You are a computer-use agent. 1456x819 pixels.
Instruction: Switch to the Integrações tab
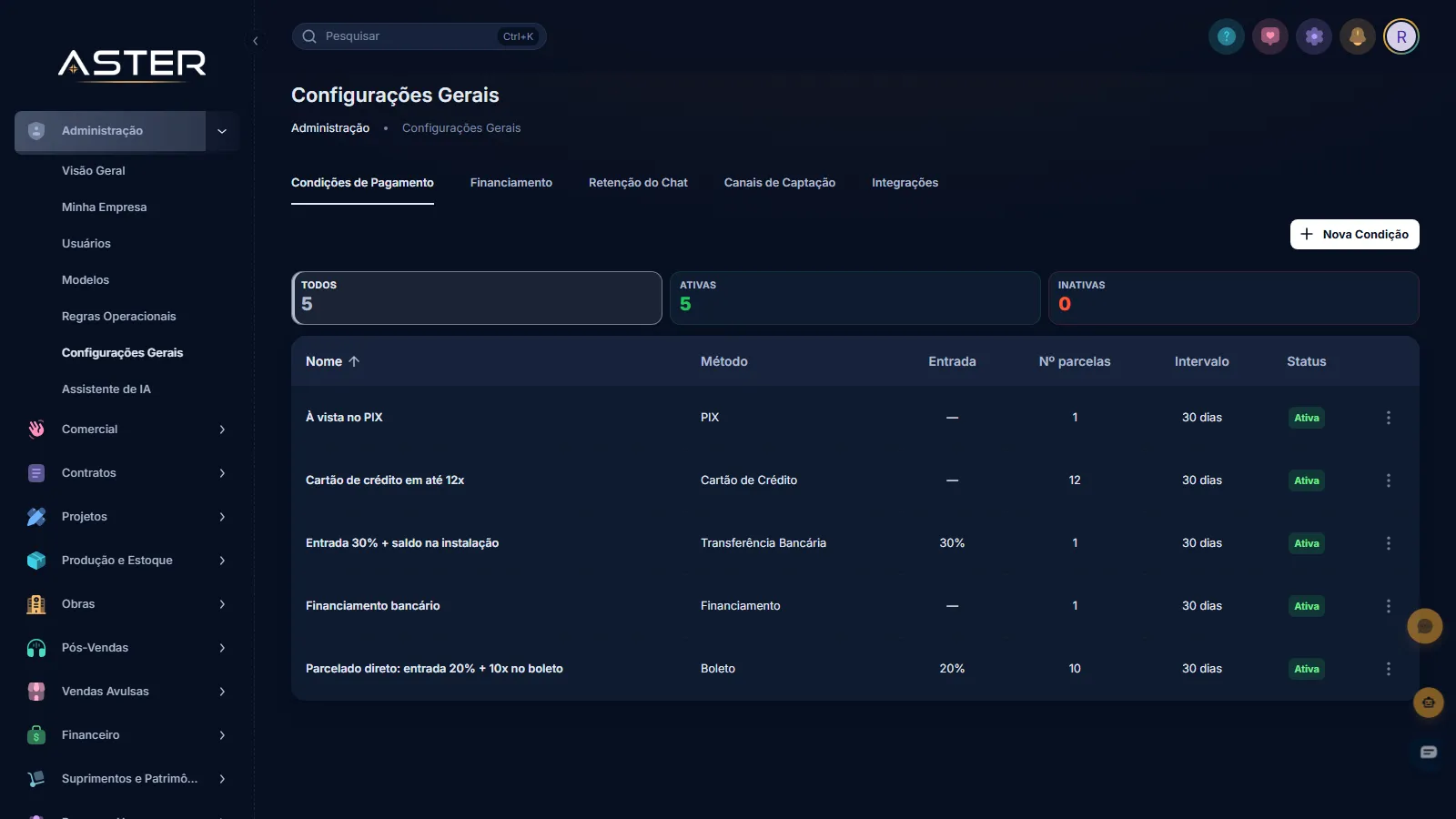(905, 183)
